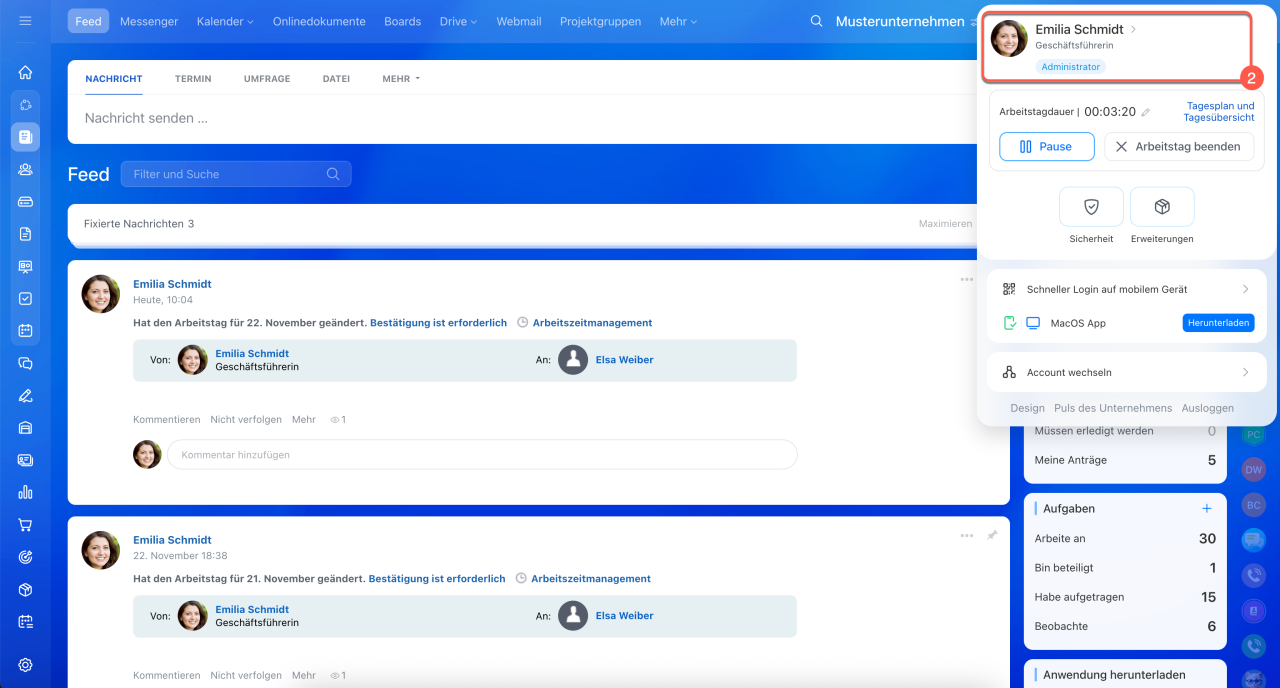Open the home icon in the left sidebar
This screenshot has width=1280, height=688.
pos(25,72)
